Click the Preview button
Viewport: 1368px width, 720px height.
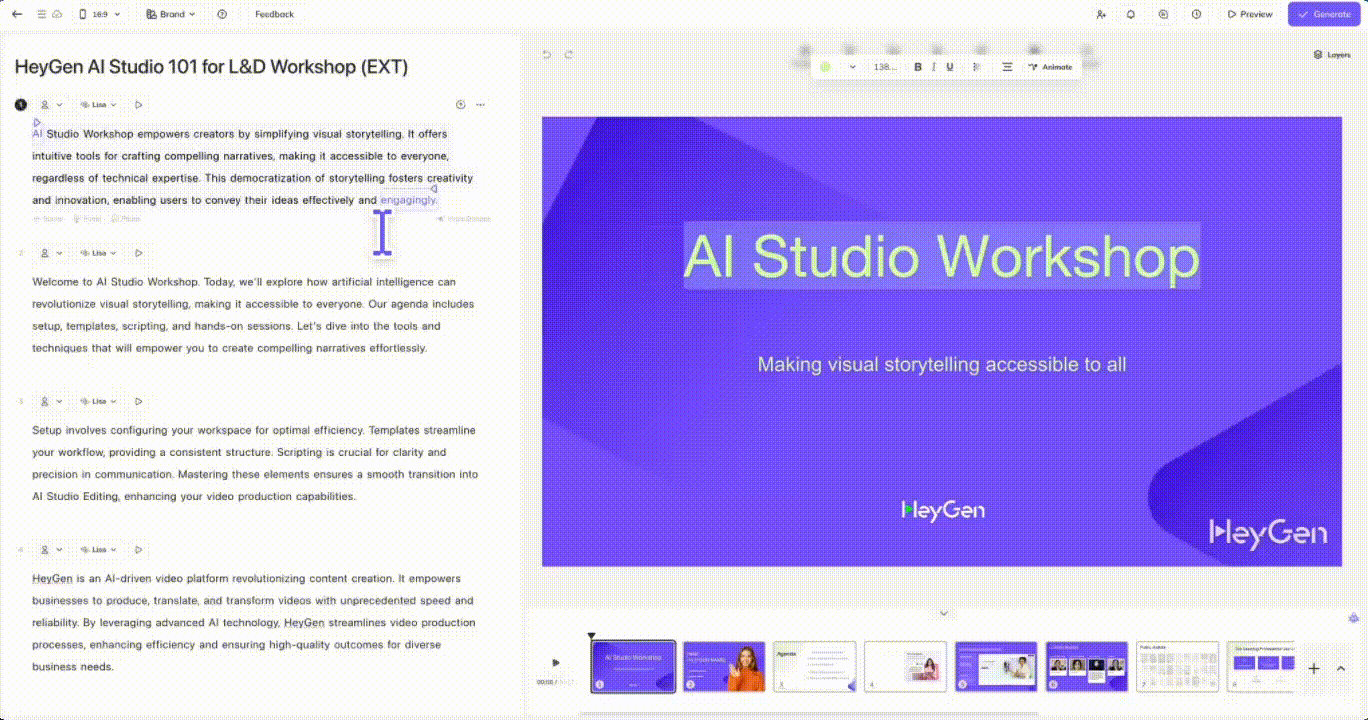coord(1250,14)
